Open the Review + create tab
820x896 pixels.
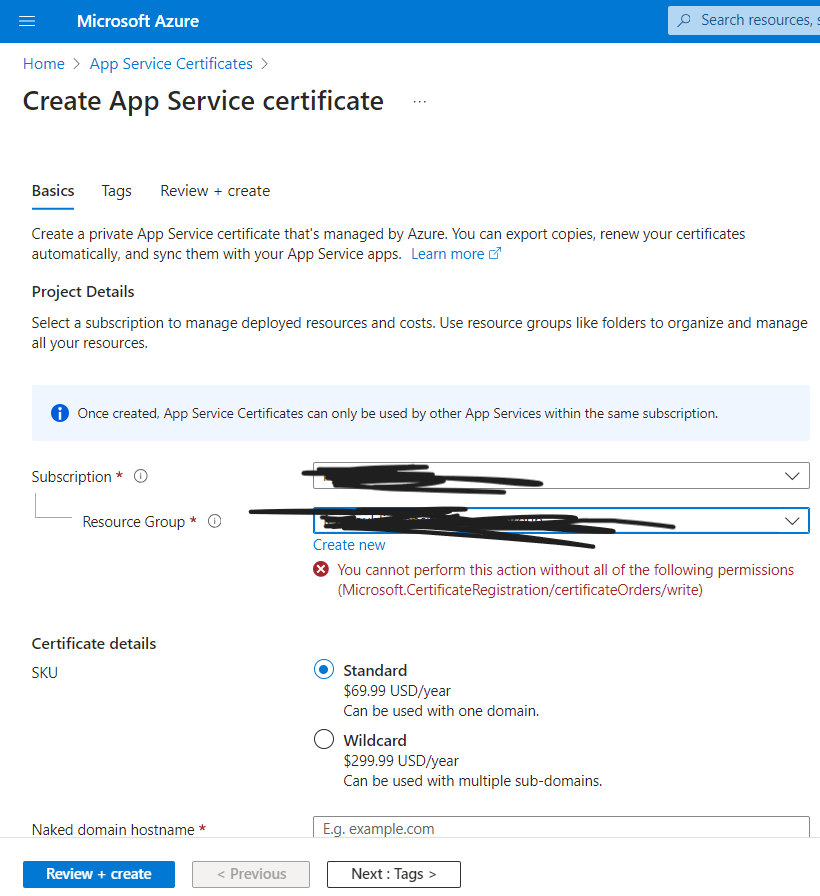pos(214,190)
